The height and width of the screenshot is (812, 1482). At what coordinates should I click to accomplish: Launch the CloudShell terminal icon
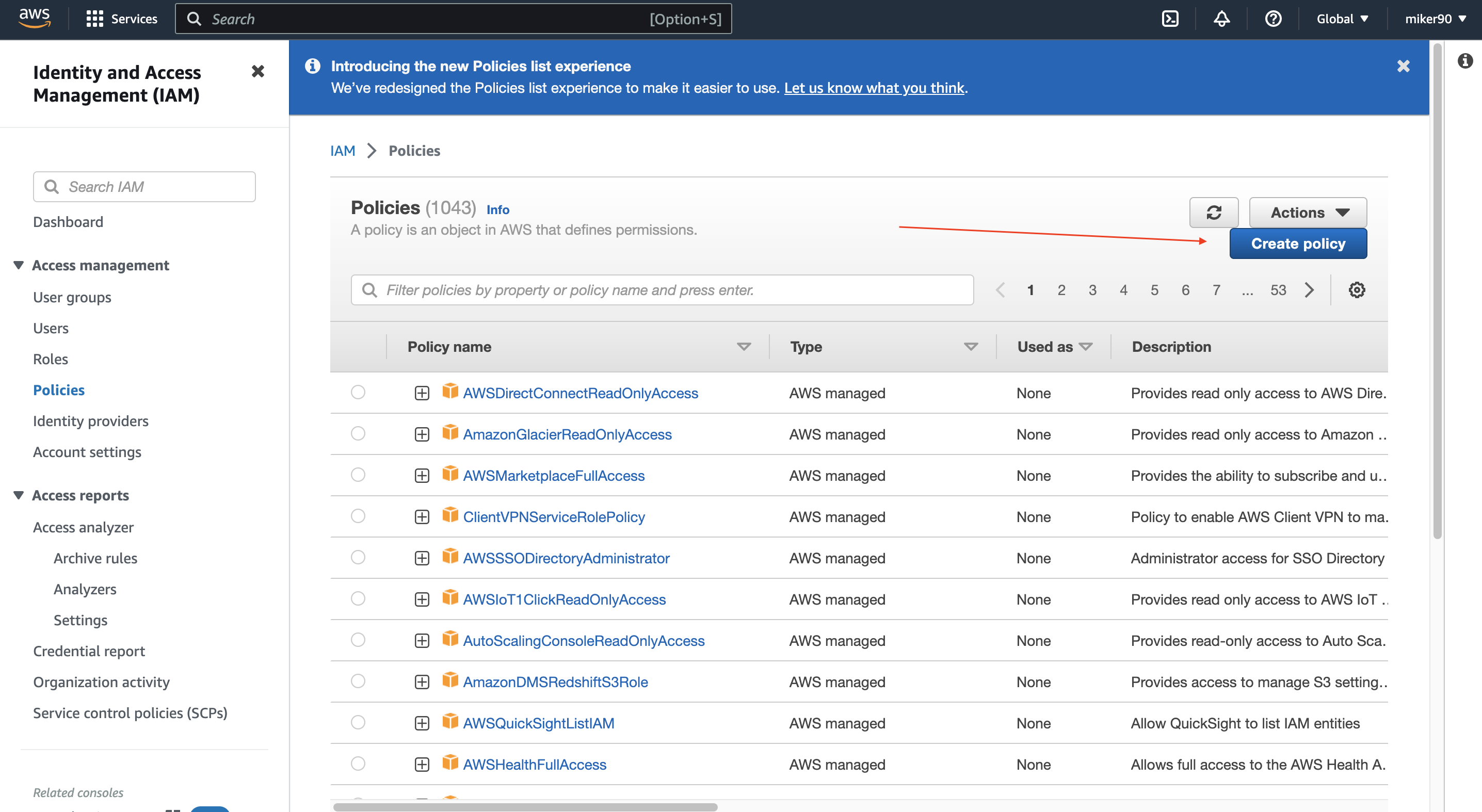tap(1170, 19)
